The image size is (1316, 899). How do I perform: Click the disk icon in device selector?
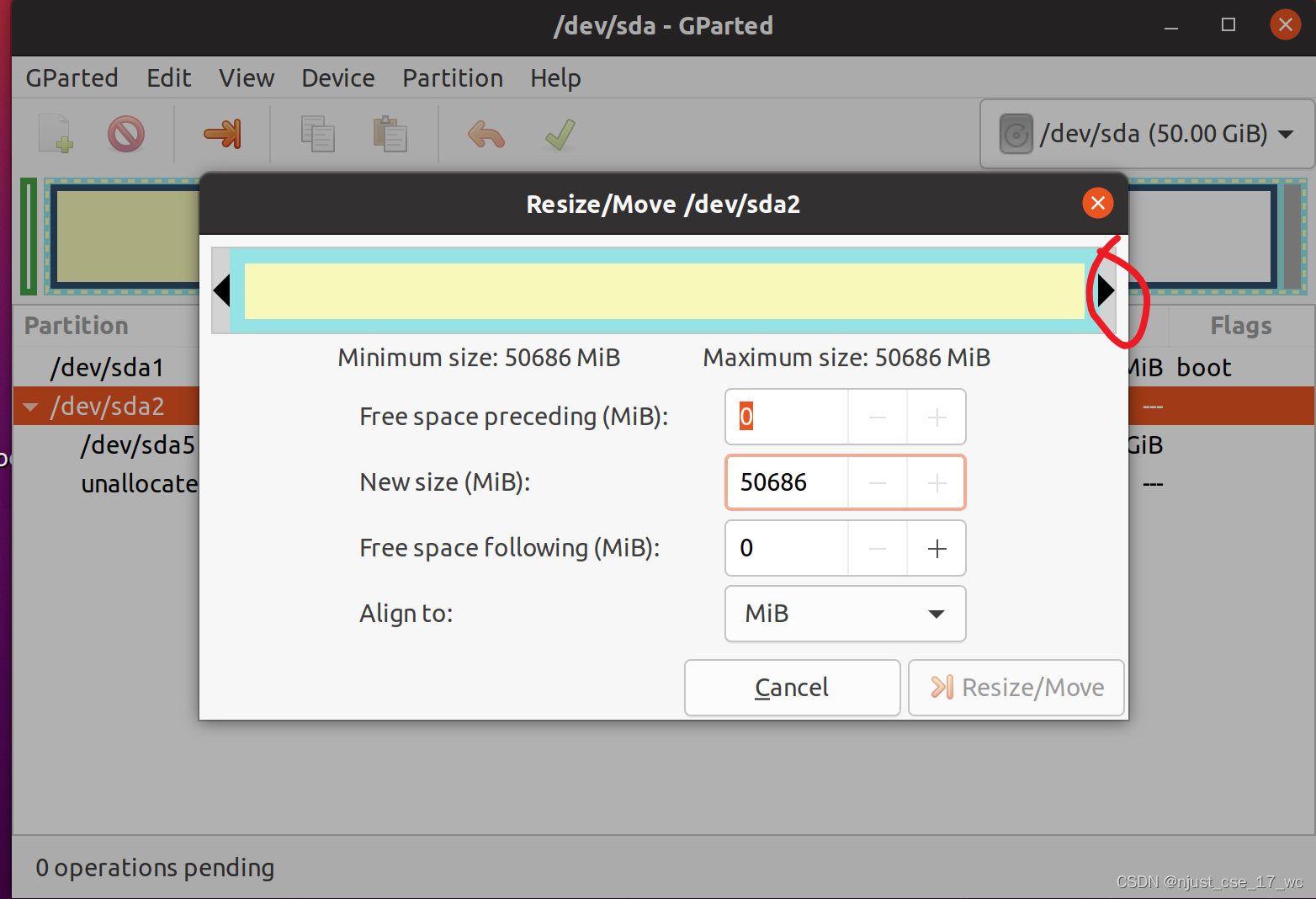click(x=1016, y=134)
